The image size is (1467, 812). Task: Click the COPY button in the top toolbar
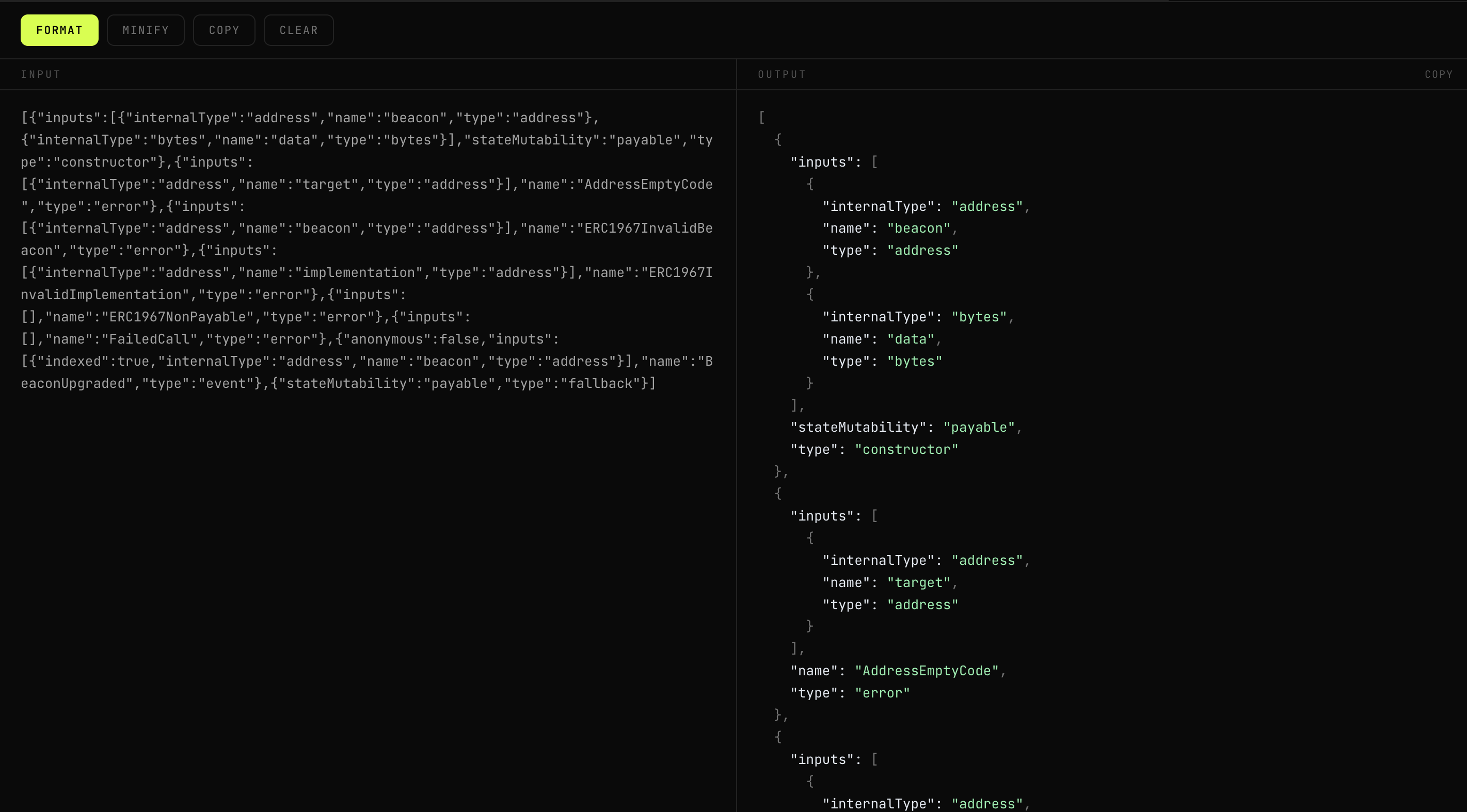point(224,30)
